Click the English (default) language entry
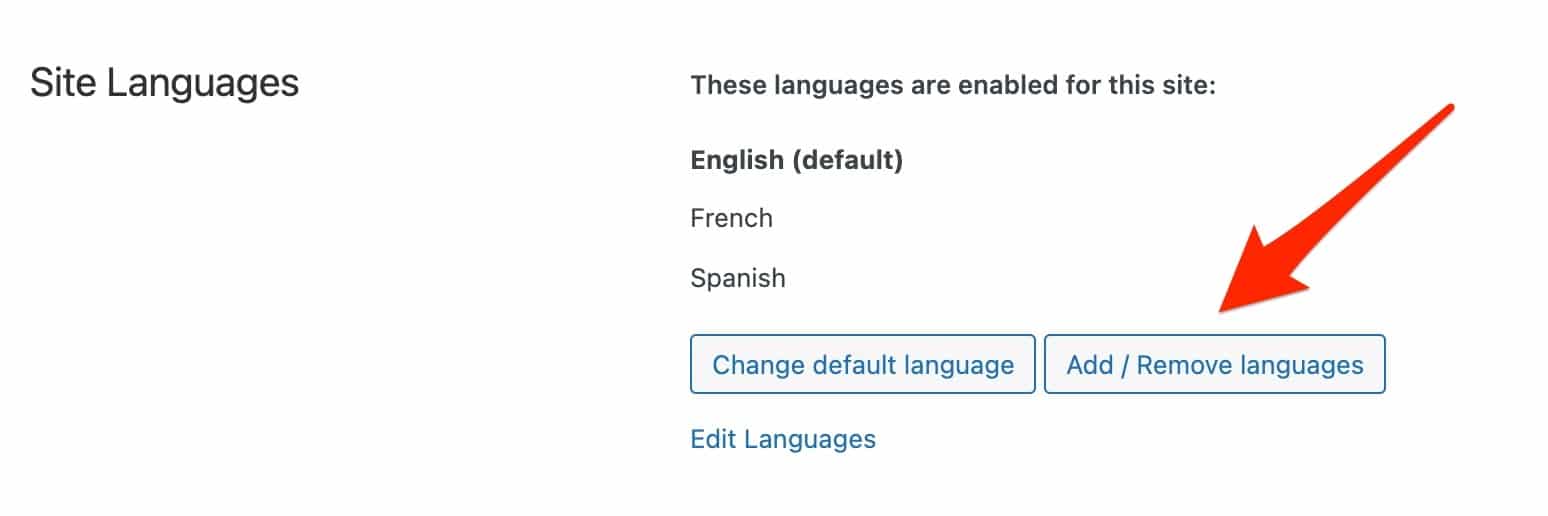1548x516 pixels. 796,160
